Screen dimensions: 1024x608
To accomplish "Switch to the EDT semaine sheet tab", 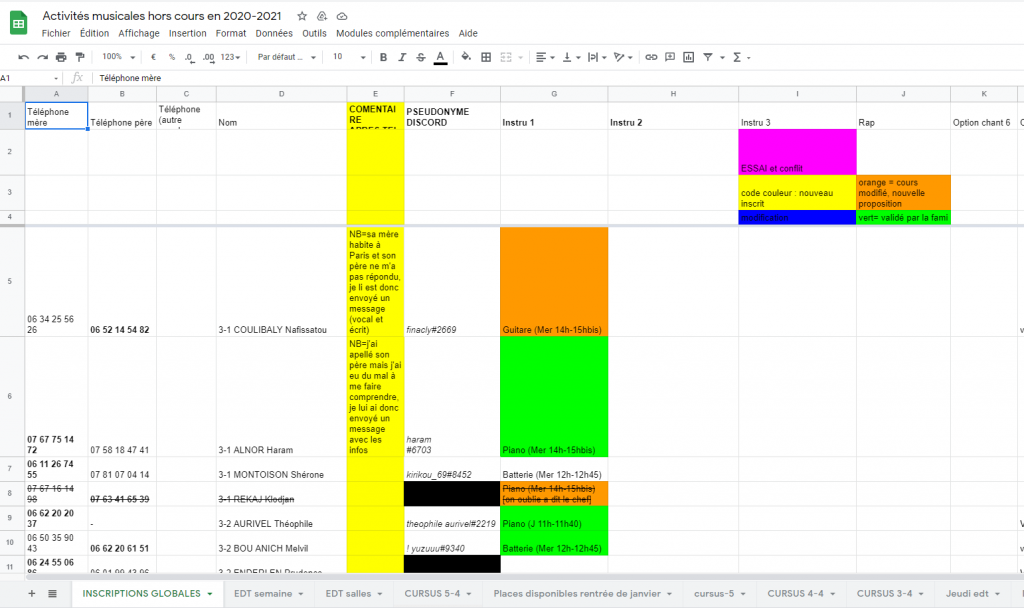I will (268, 593).
